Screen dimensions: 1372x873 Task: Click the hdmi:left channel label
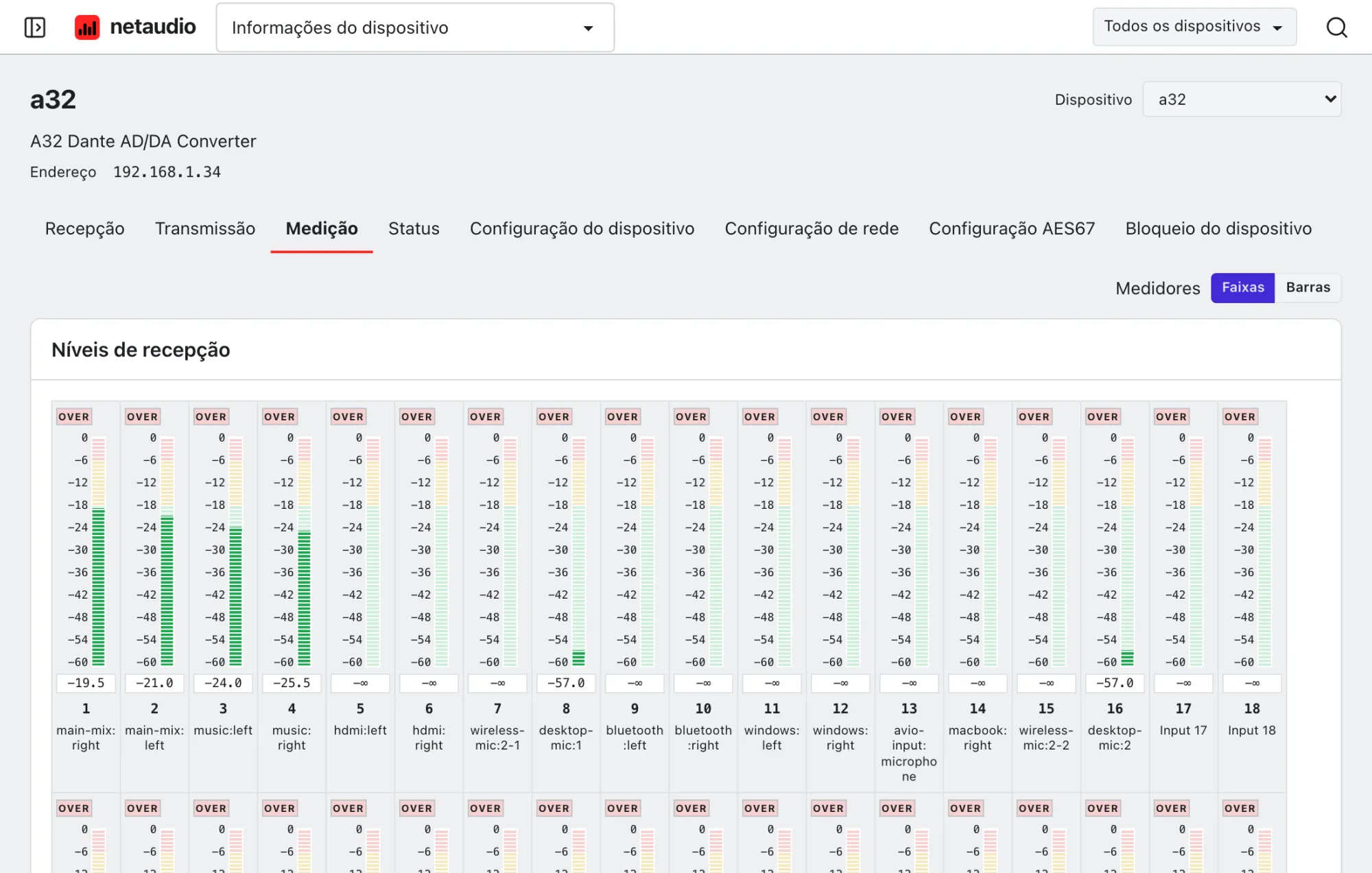click(360, 730)
